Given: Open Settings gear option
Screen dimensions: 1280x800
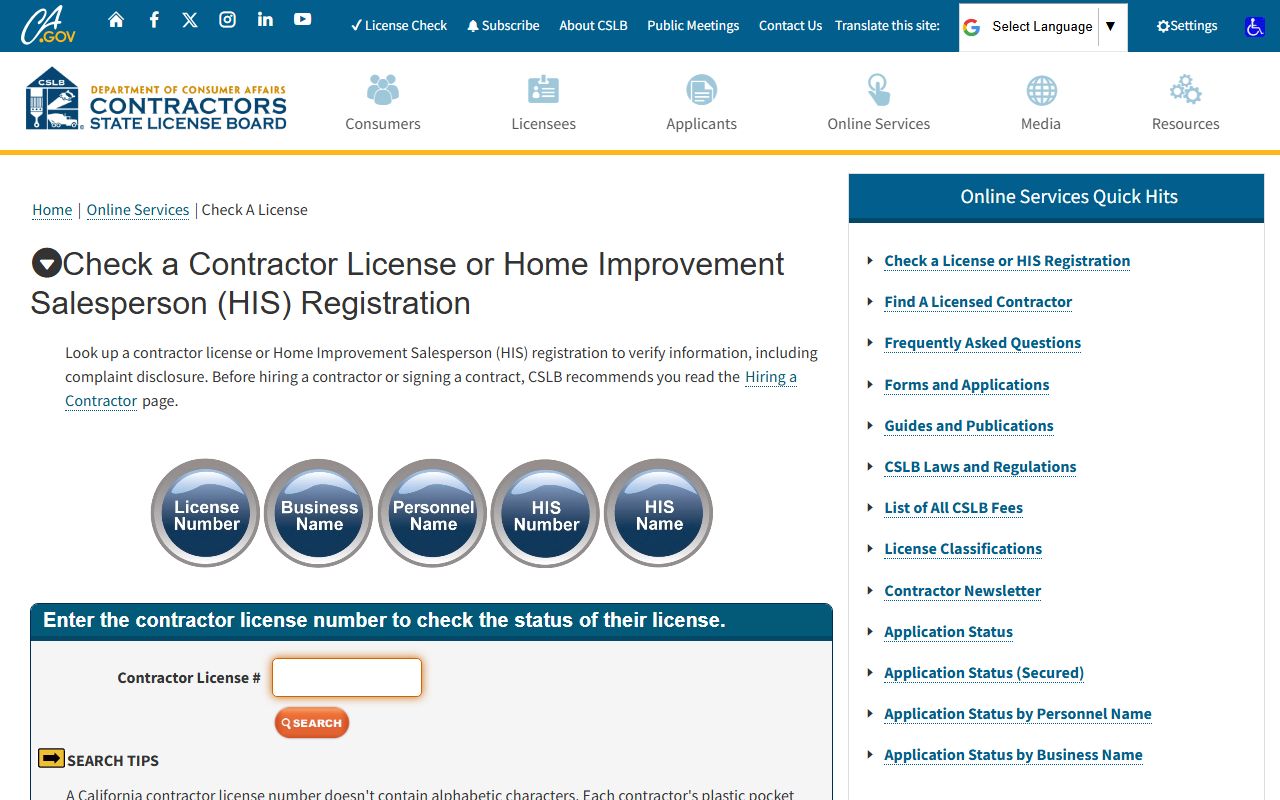Looking at the screenshot, I should pyautogui.click(x=1187, y=26).
